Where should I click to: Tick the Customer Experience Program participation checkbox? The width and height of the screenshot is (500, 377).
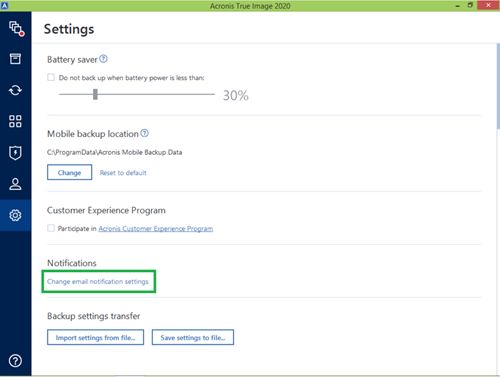click(x=51, y=228)
